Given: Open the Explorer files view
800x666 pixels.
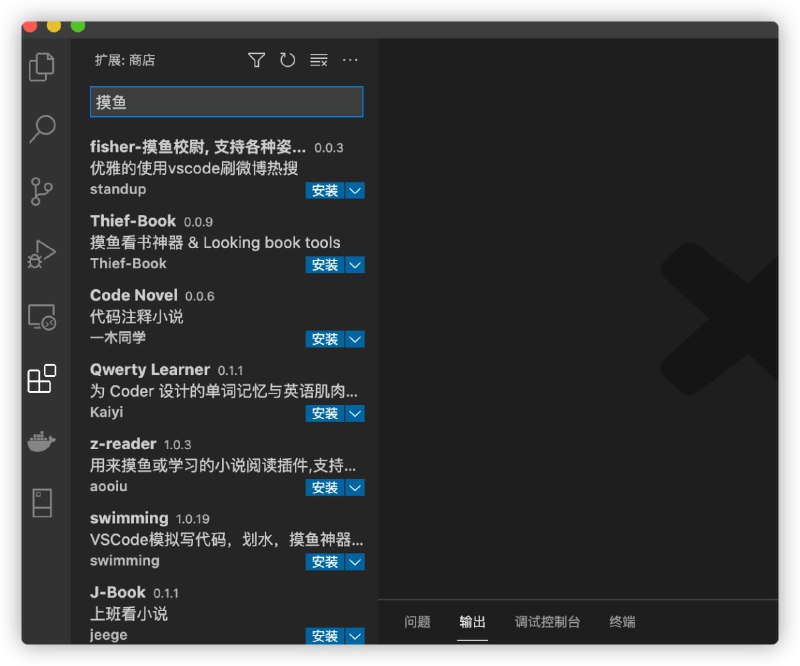Looking at the screenshot, I should [42, 66].
